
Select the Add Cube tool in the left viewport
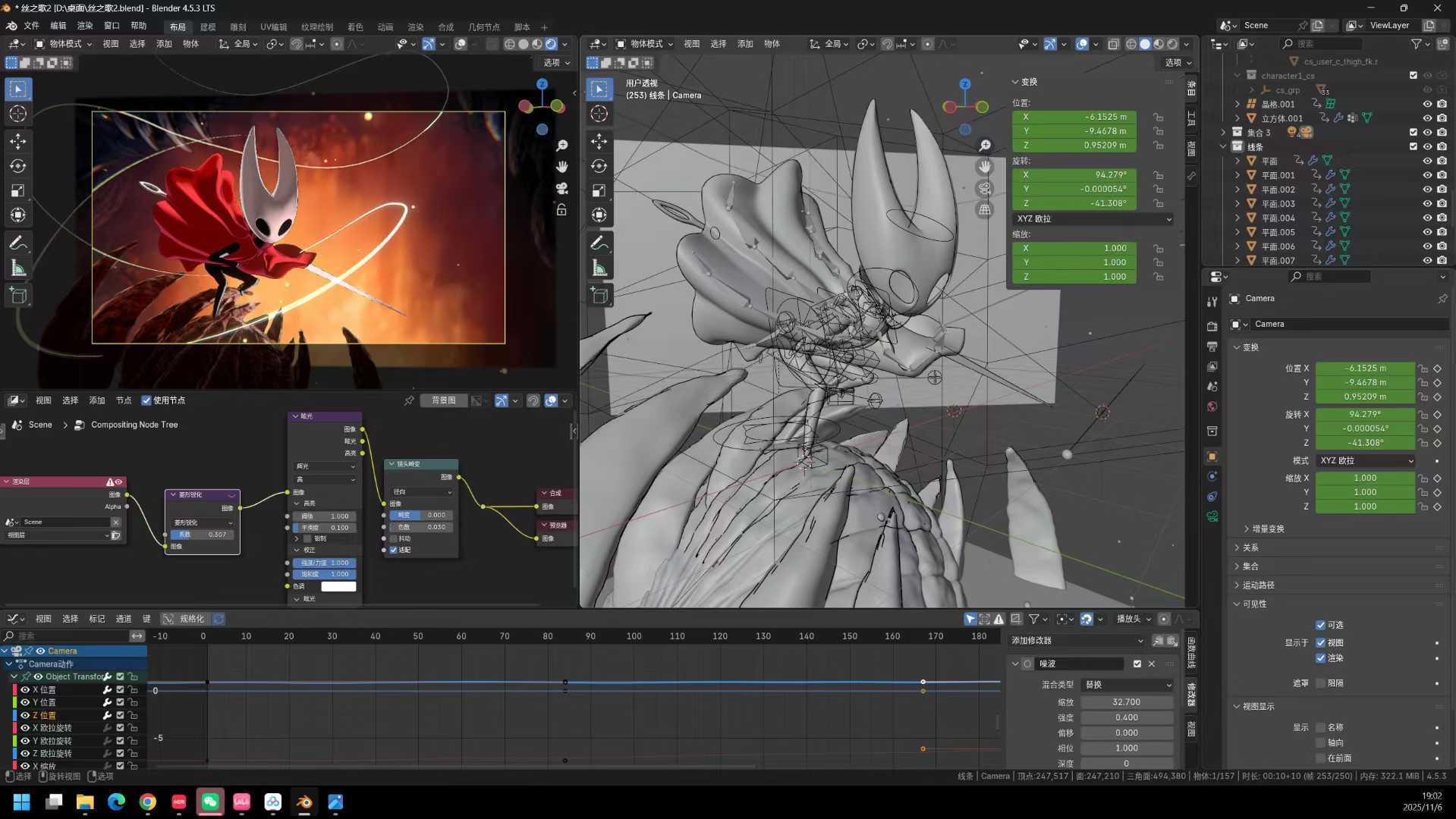tap(17, 295)
